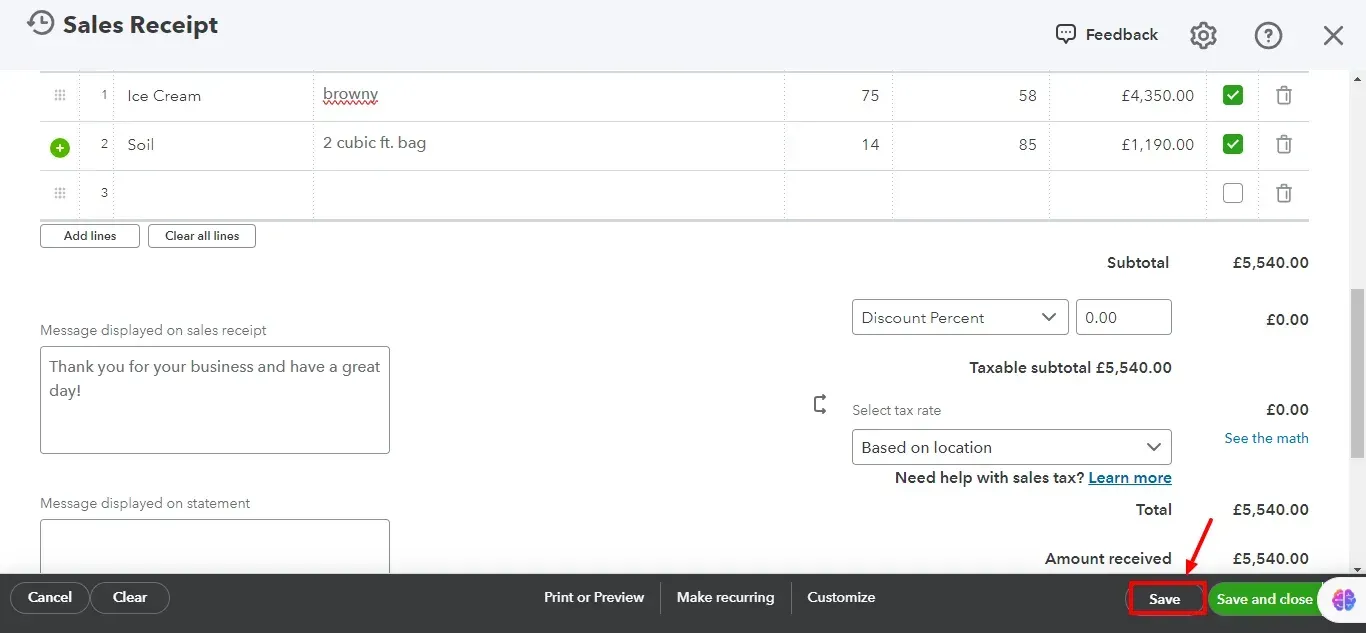Delete the Soil line using its trash icon

pos(1284,144)
